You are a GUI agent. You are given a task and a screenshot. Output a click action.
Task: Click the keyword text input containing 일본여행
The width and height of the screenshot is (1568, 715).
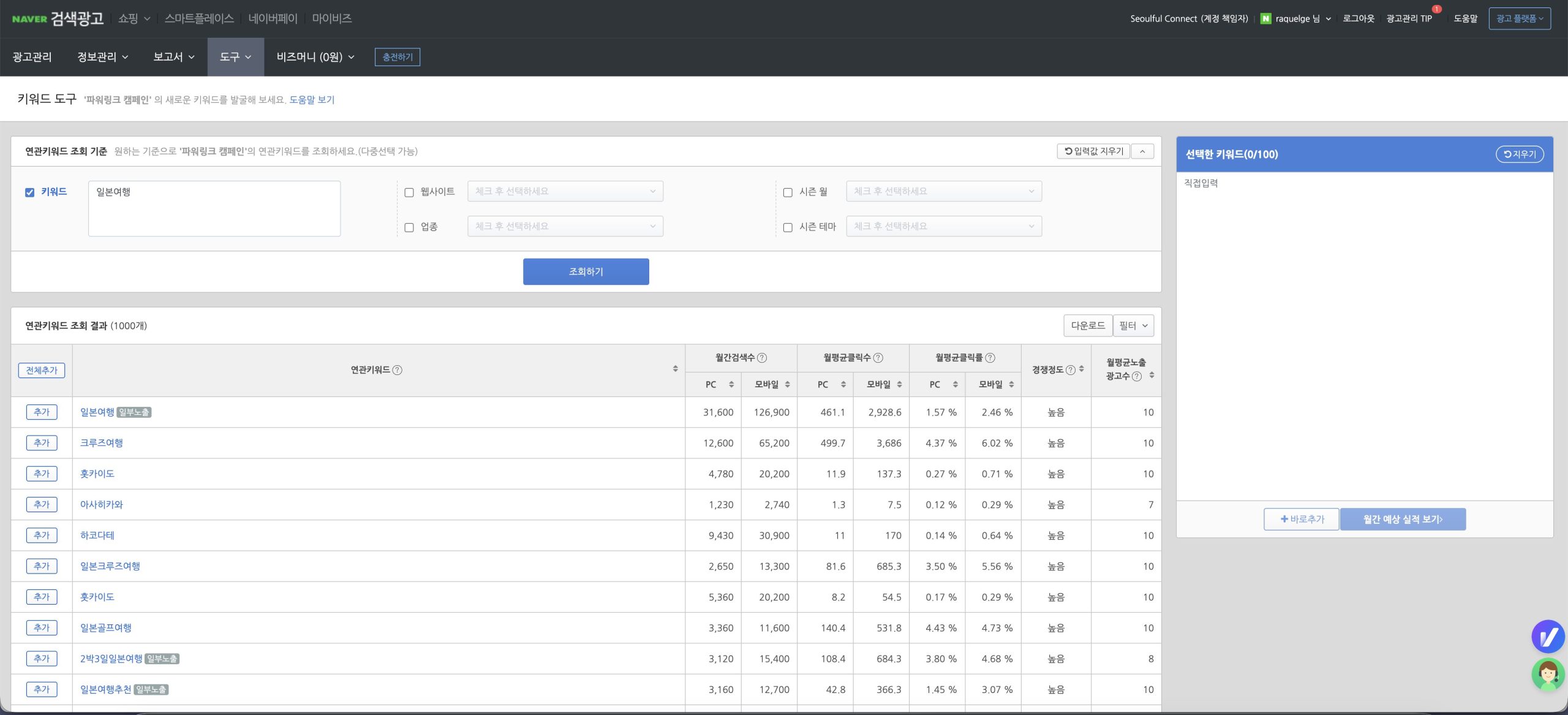(x=214, y=208)
